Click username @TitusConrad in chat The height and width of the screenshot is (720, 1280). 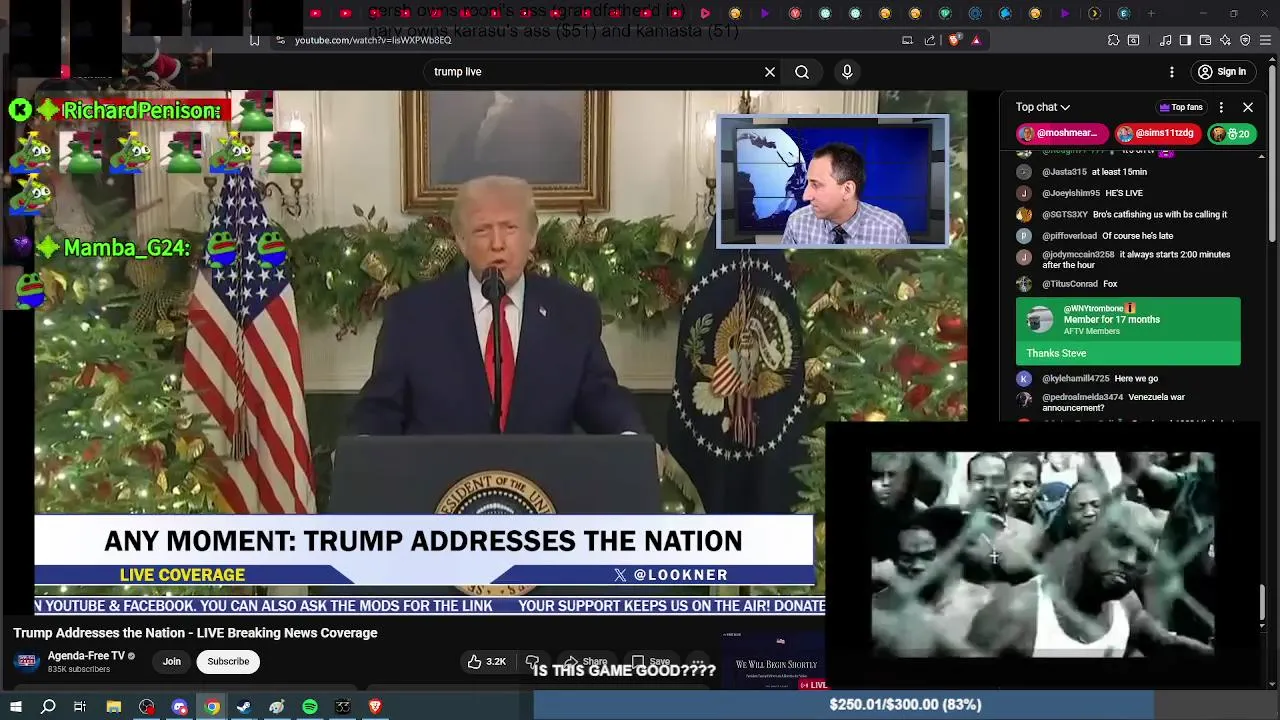[x=1069, y=284]
